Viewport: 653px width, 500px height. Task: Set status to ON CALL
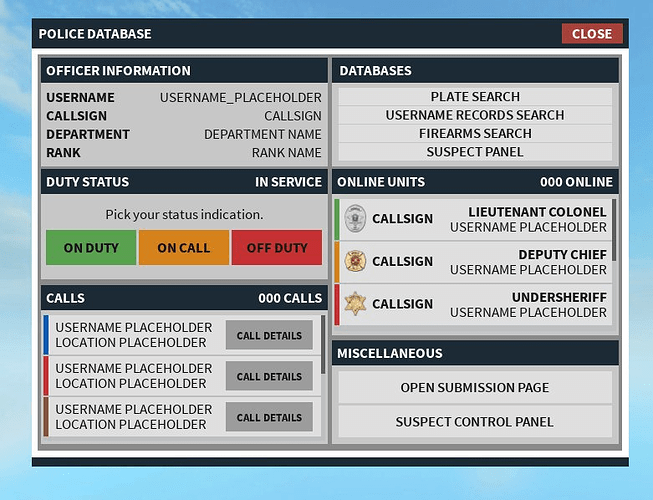pos(184,248)
